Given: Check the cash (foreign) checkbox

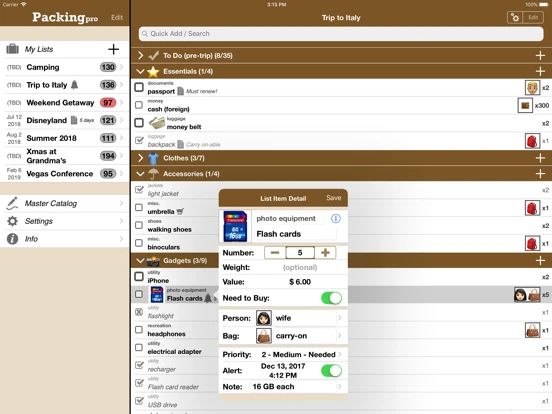Looking at the screenshot, I should (x=139, y=105).
